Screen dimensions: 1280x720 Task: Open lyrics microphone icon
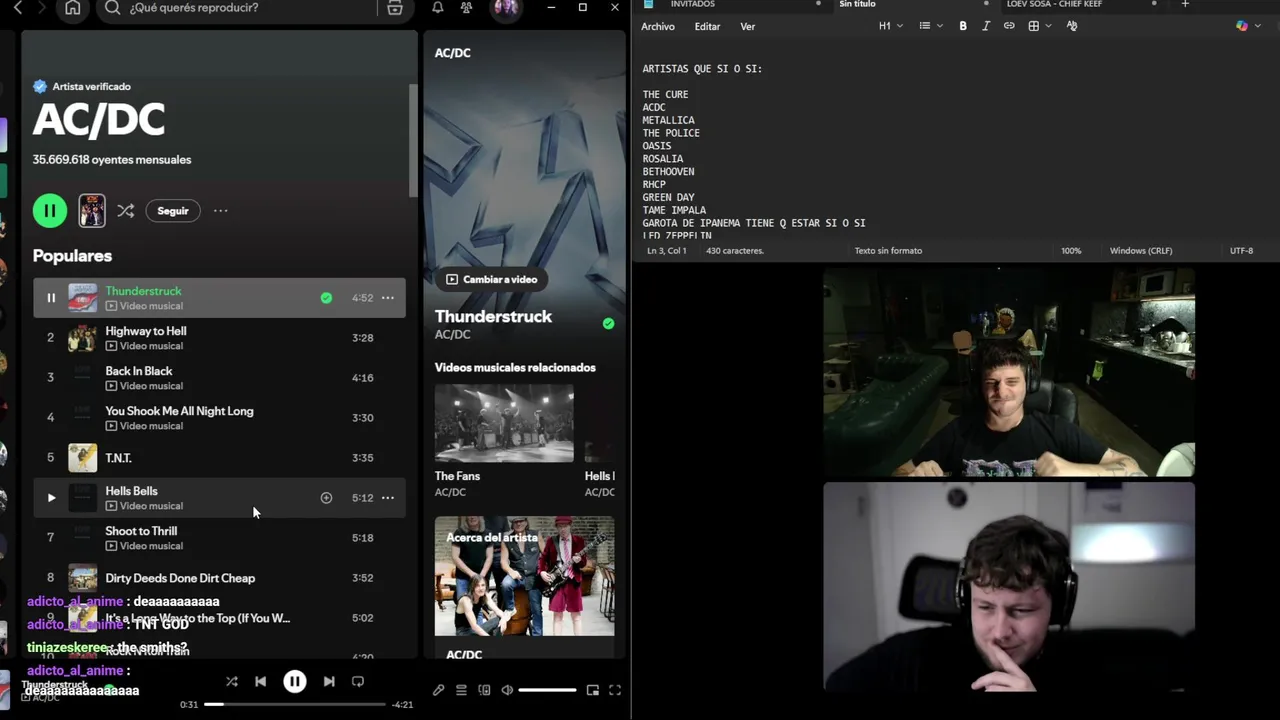coord(438,690)
